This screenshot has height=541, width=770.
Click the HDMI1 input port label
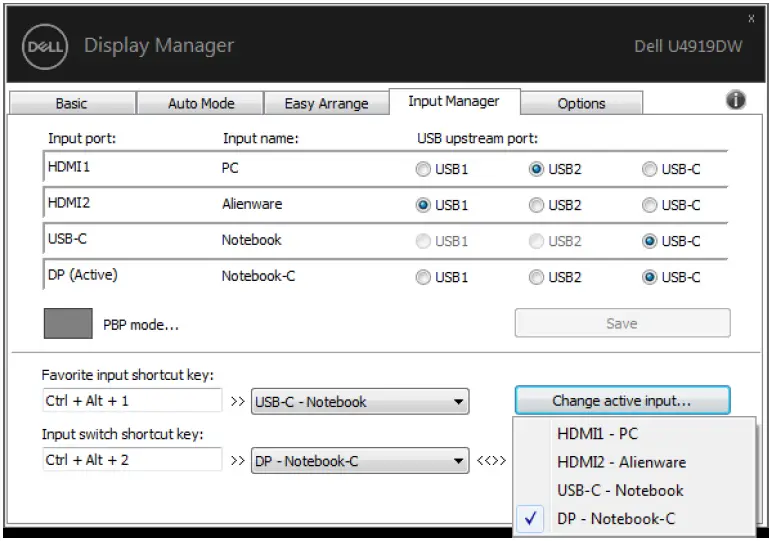click(x=69, y=167)
